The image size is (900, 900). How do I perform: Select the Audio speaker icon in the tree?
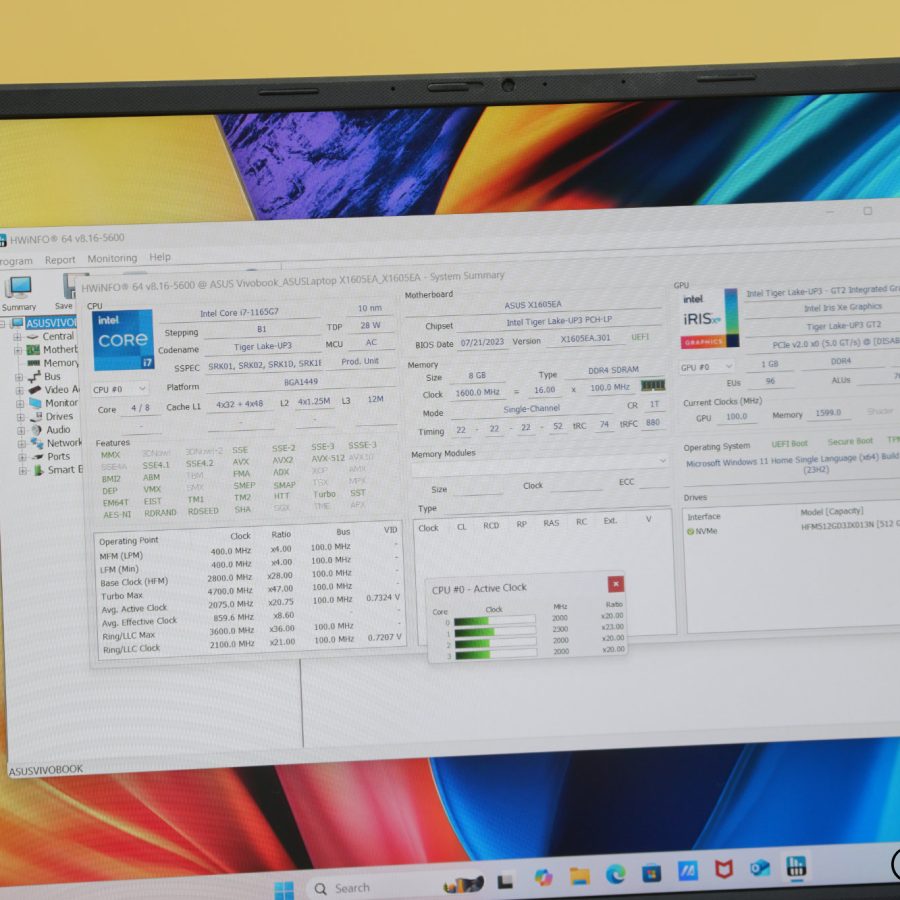(37, 430)
